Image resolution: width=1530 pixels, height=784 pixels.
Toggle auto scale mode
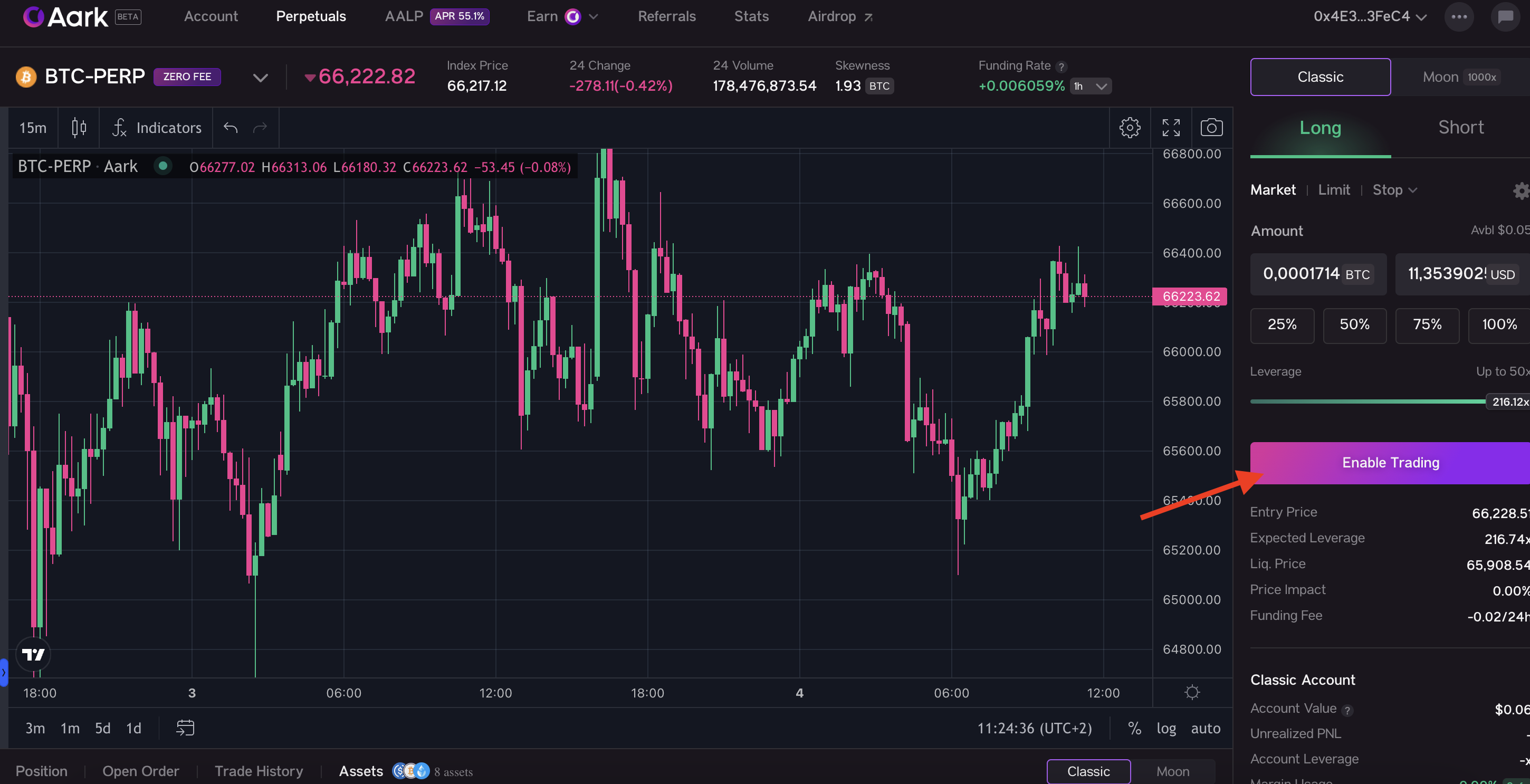[1206, 728]
